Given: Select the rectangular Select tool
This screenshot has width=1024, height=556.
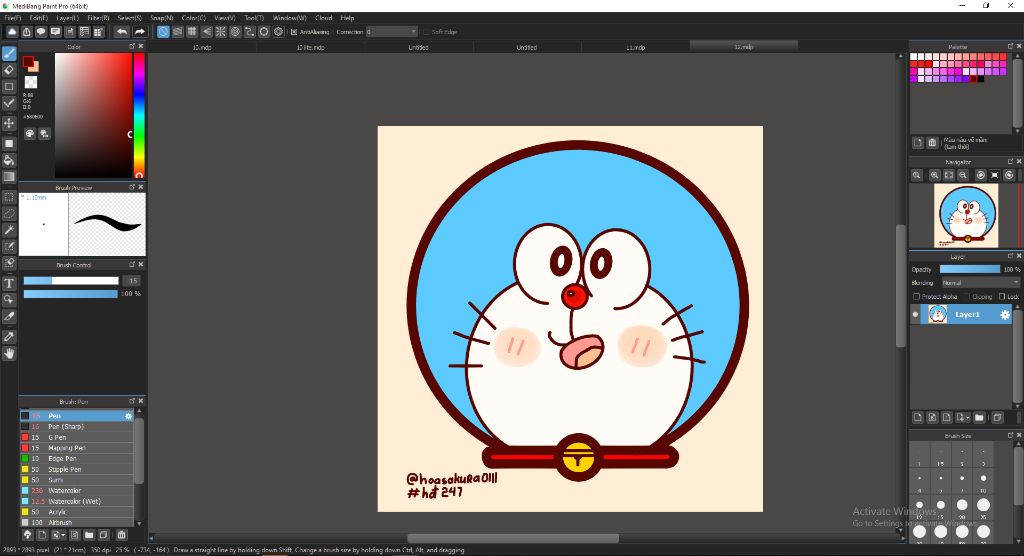Looking at the screenshot, I should point(9,197).
